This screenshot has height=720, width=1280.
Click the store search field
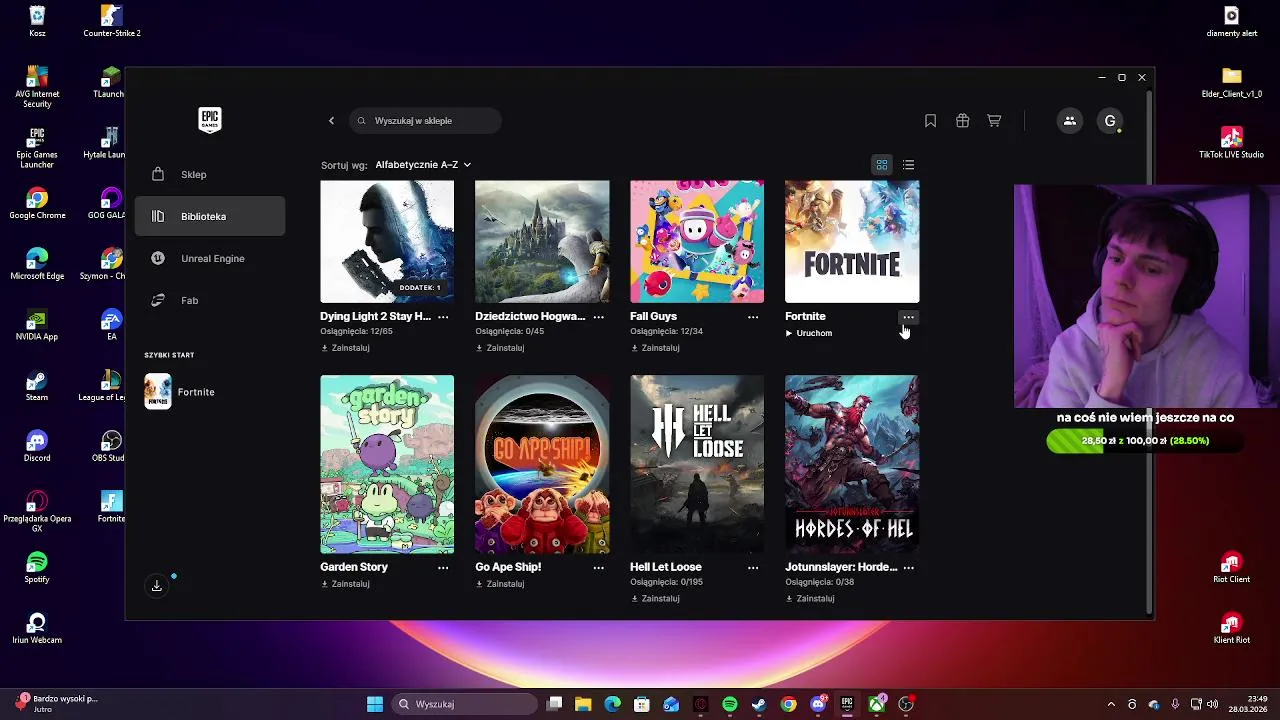coord(426,121)
